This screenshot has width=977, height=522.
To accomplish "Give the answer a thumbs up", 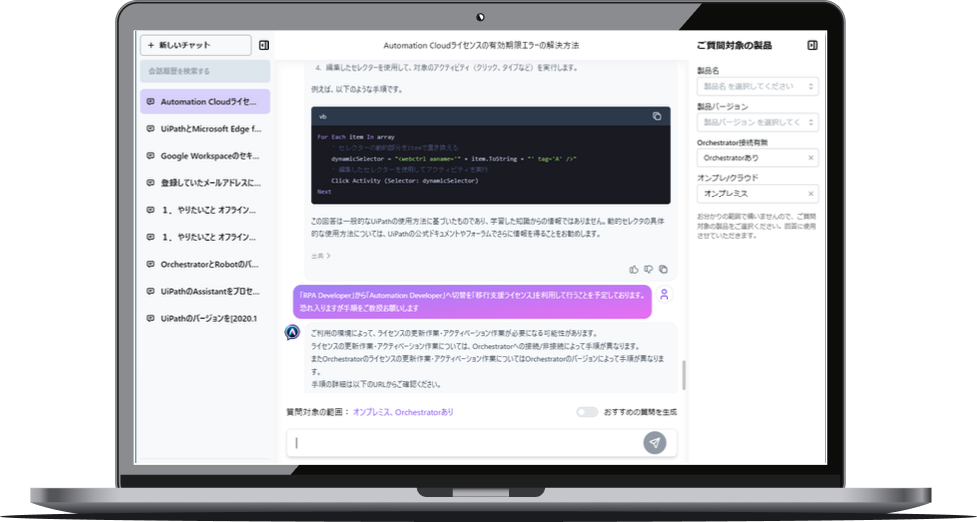I will 634,270.
